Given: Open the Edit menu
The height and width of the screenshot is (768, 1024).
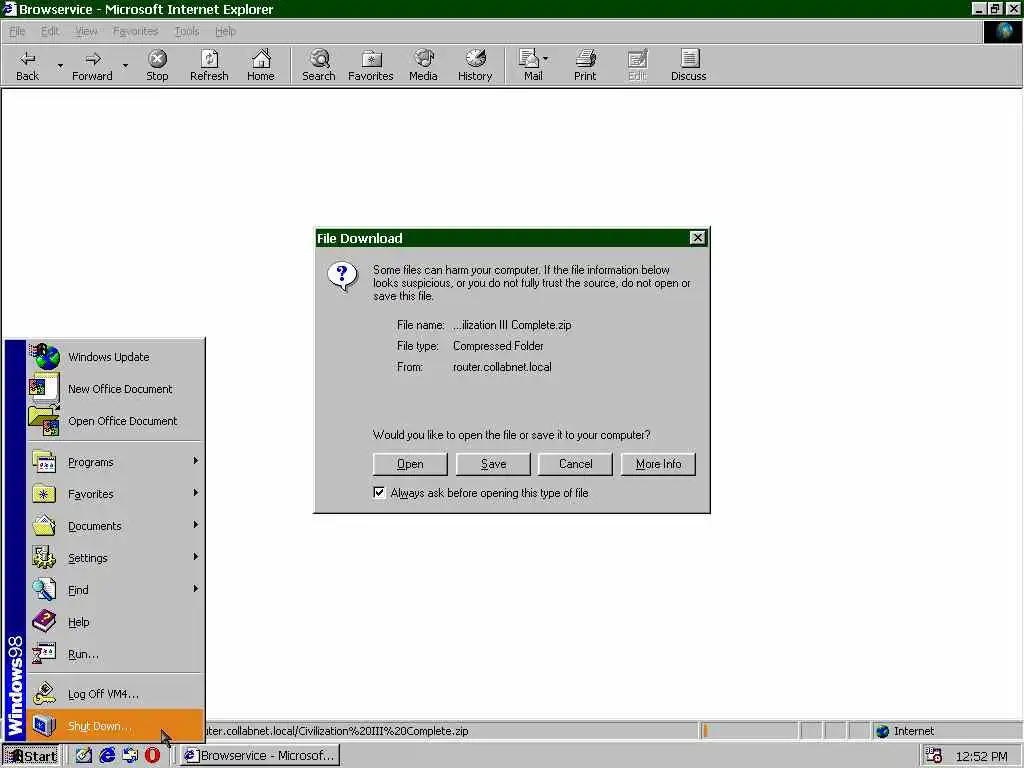Looking at the screenshot, I should click(x=50, y=31).
